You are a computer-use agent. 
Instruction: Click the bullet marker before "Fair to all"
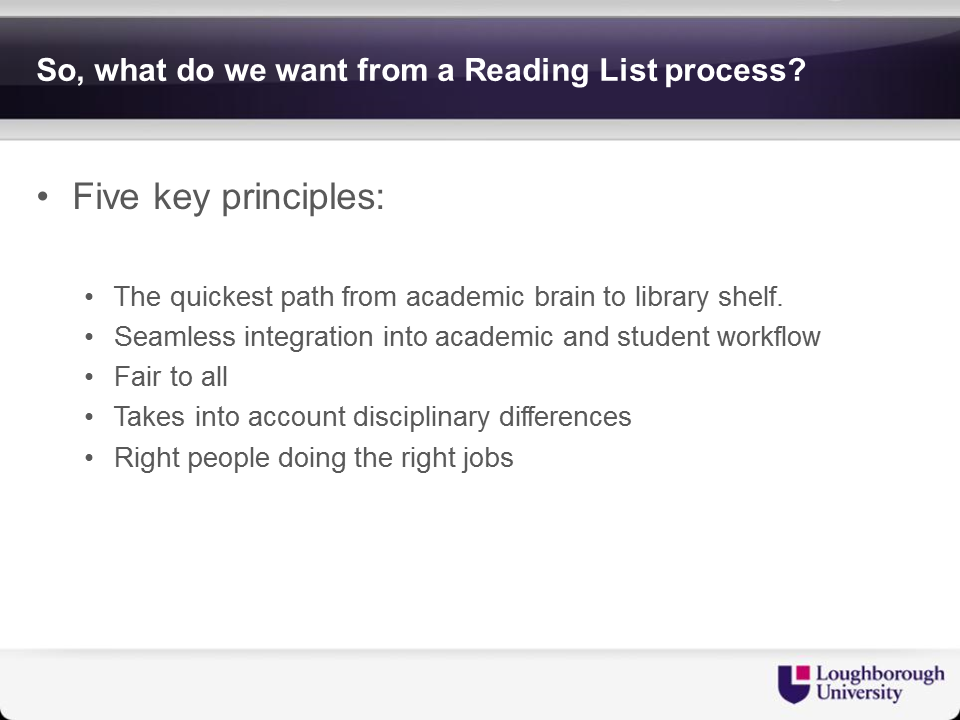[90, 377]
